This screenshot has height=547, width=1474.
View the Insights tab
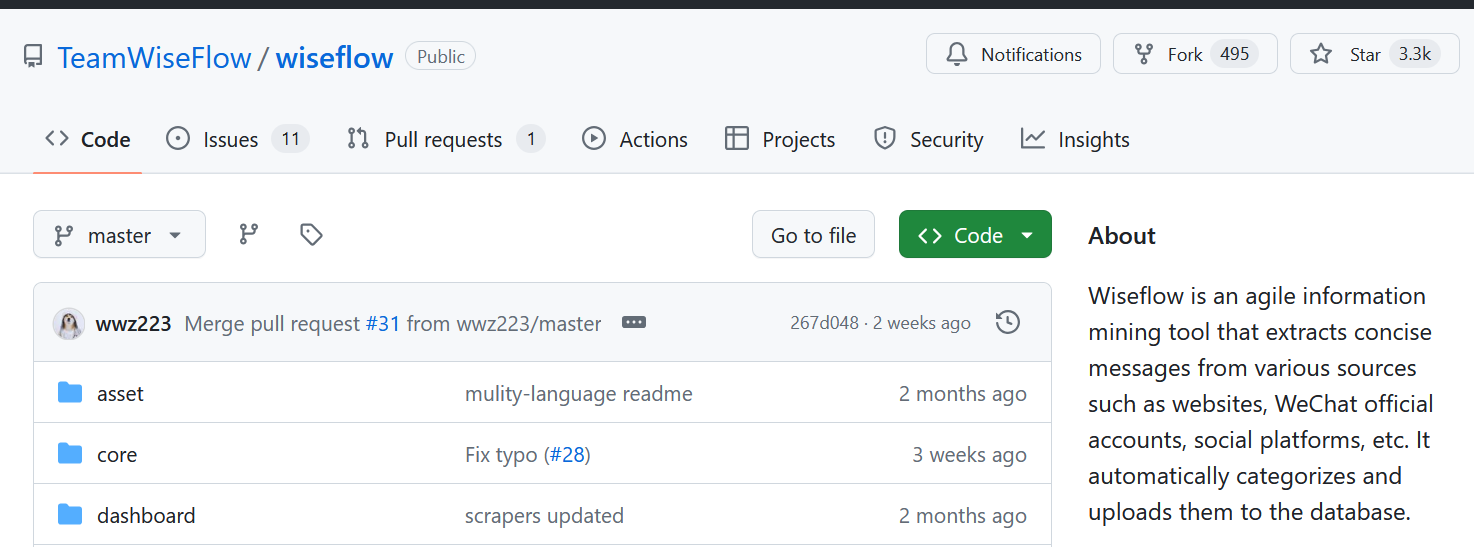tap(1075, 139)
